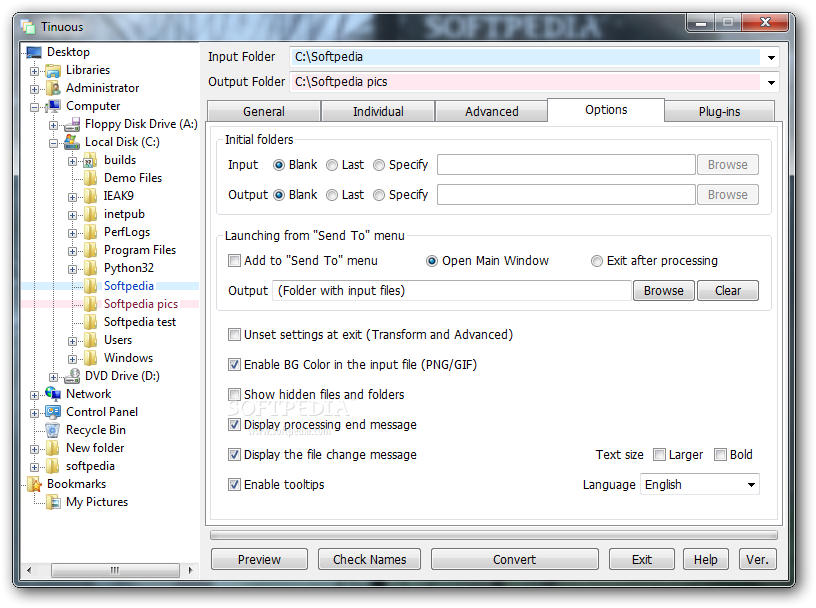
Task: Enable Show hidden files and folders
Action: coord(234,395)
